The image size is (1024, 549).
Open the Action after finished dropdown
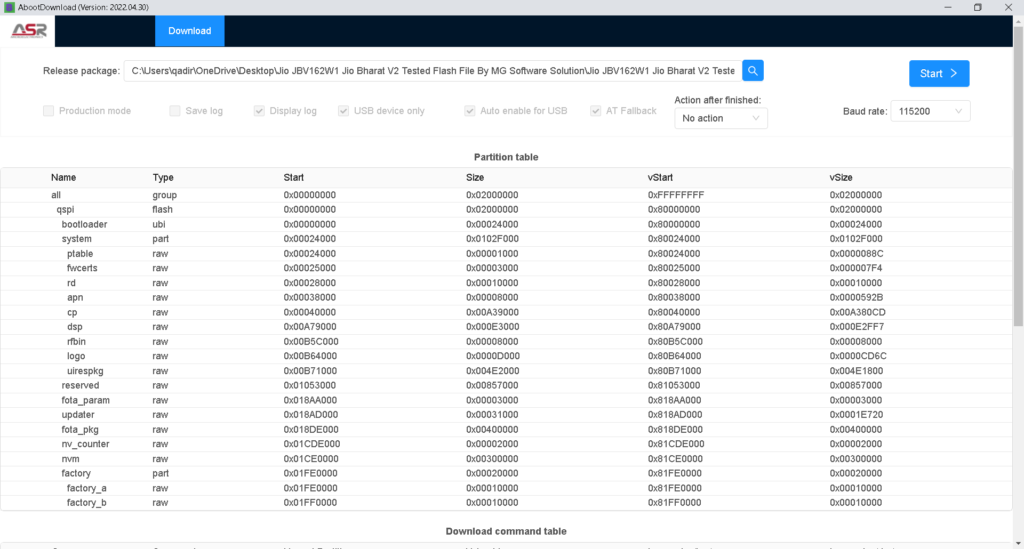click(720, 118)
